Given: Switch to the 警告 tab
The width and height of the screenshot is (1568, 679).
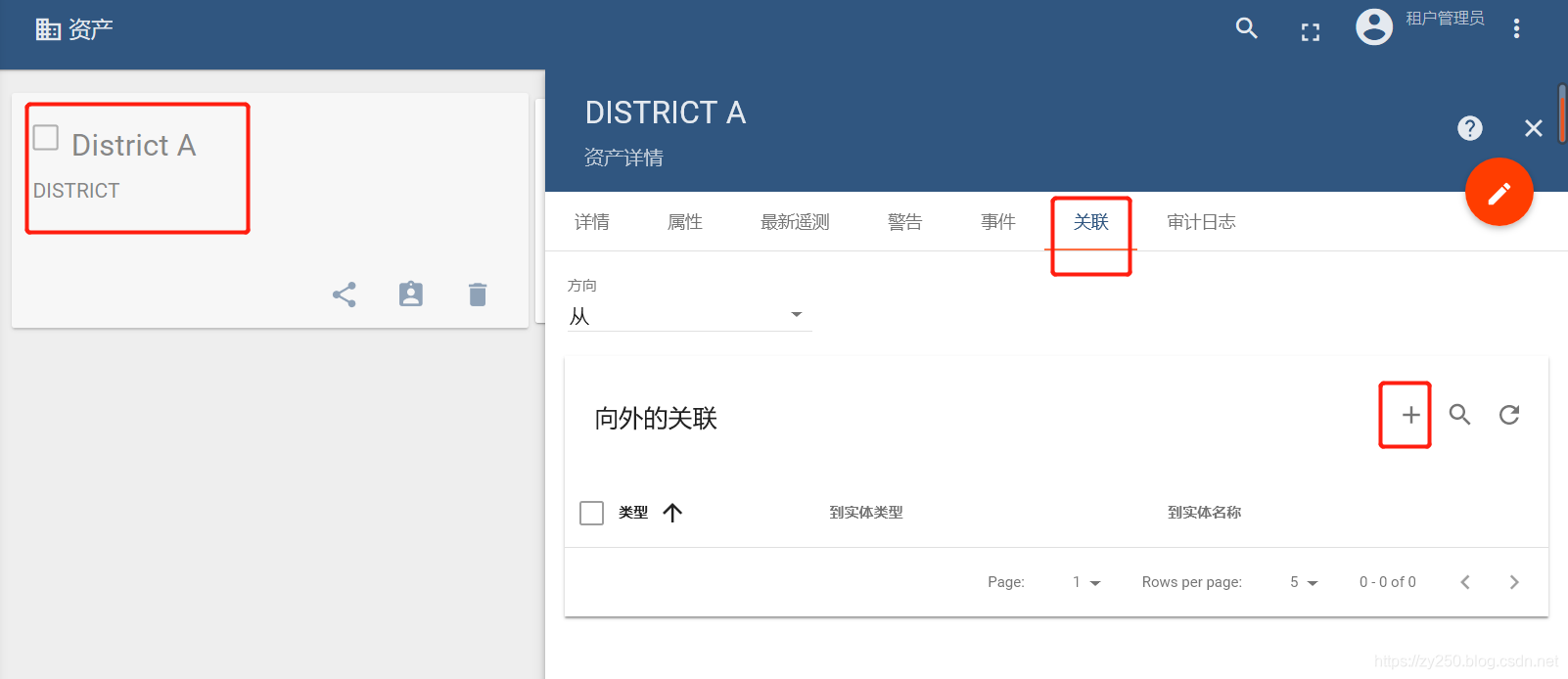Looking at the screenshot, I should 905,222.
